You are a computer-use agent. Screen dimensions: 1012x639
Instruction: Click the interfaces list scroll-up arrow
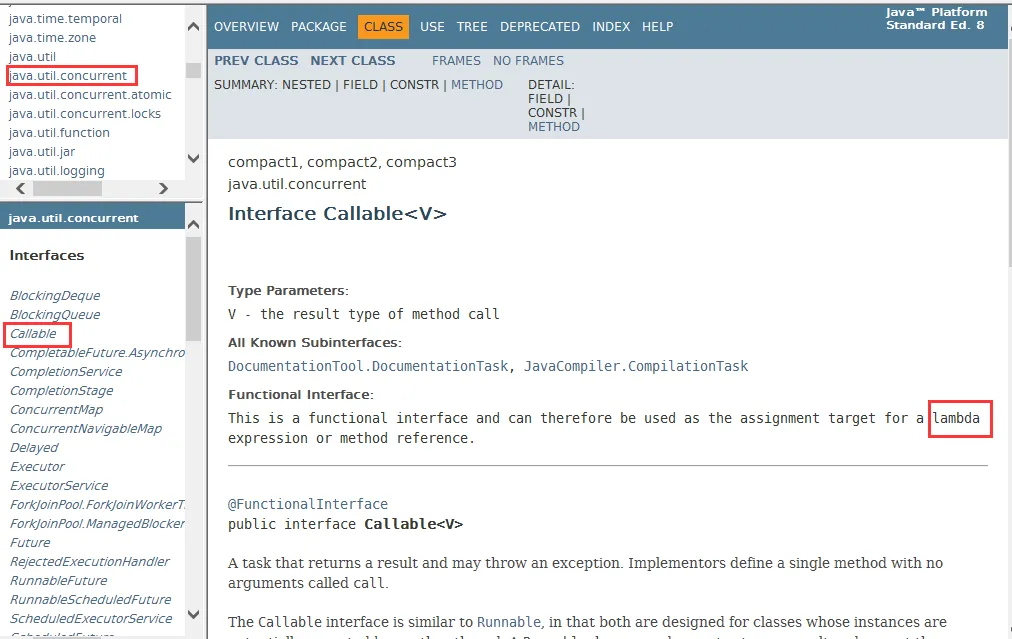coord(193,225)
